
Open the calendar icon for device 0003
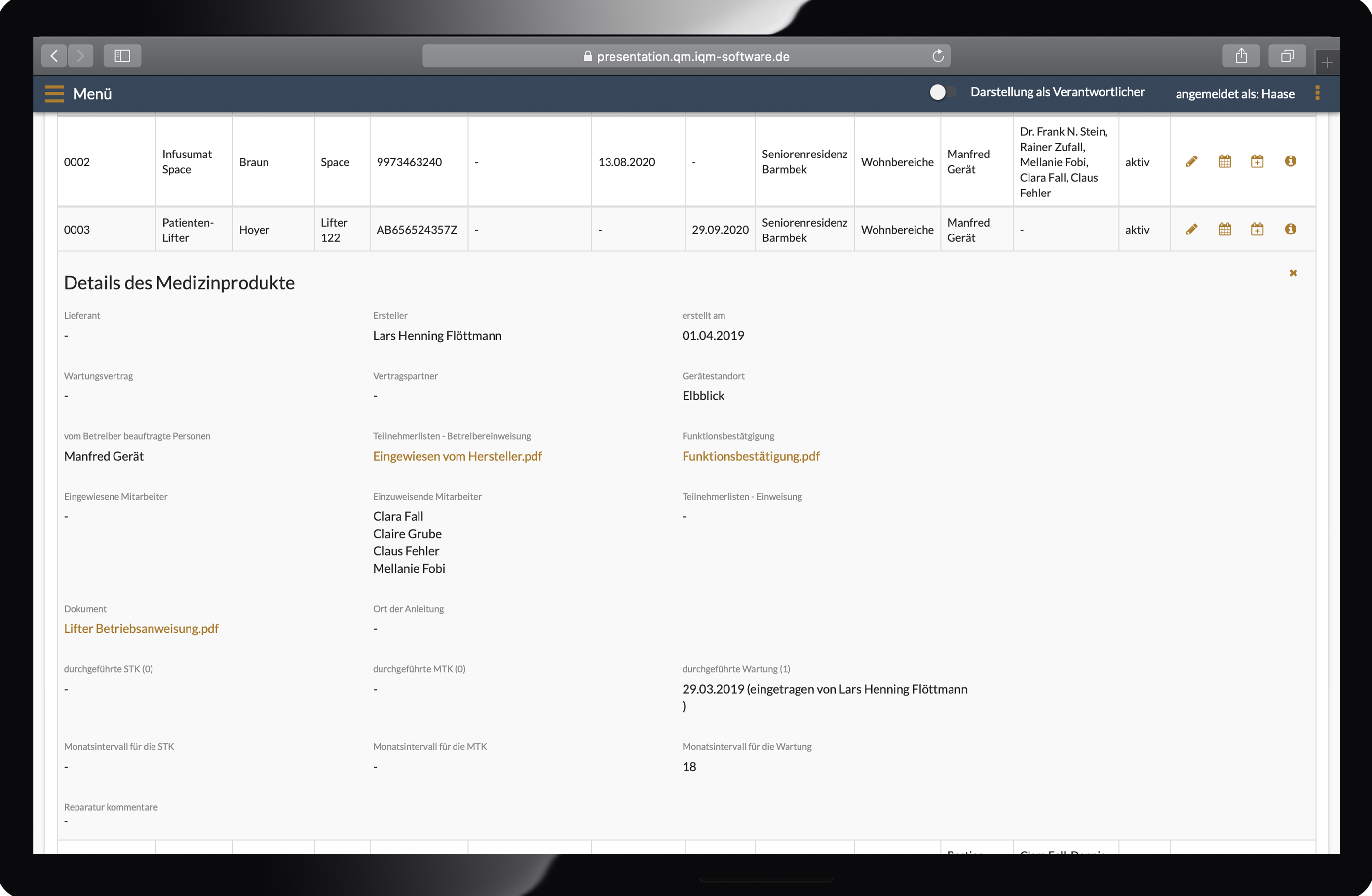tap(1224, 230)
